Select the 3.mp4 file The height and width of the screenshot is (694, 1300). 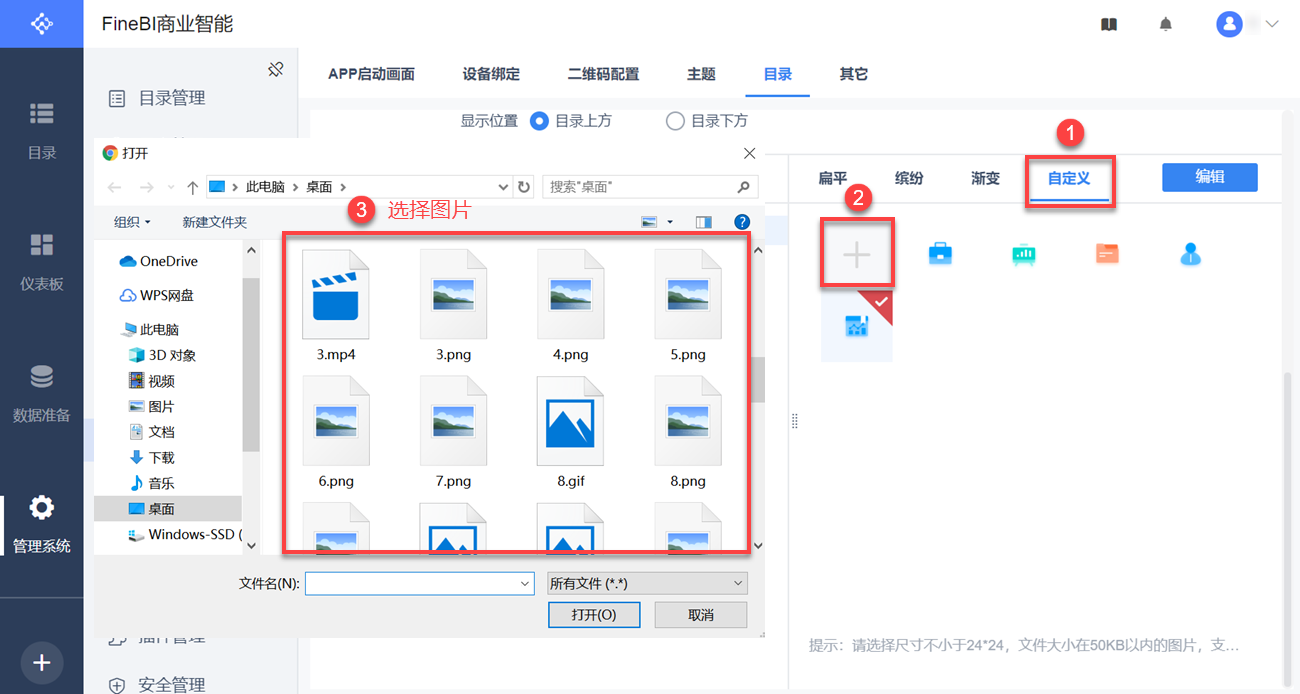coord(336,305)
